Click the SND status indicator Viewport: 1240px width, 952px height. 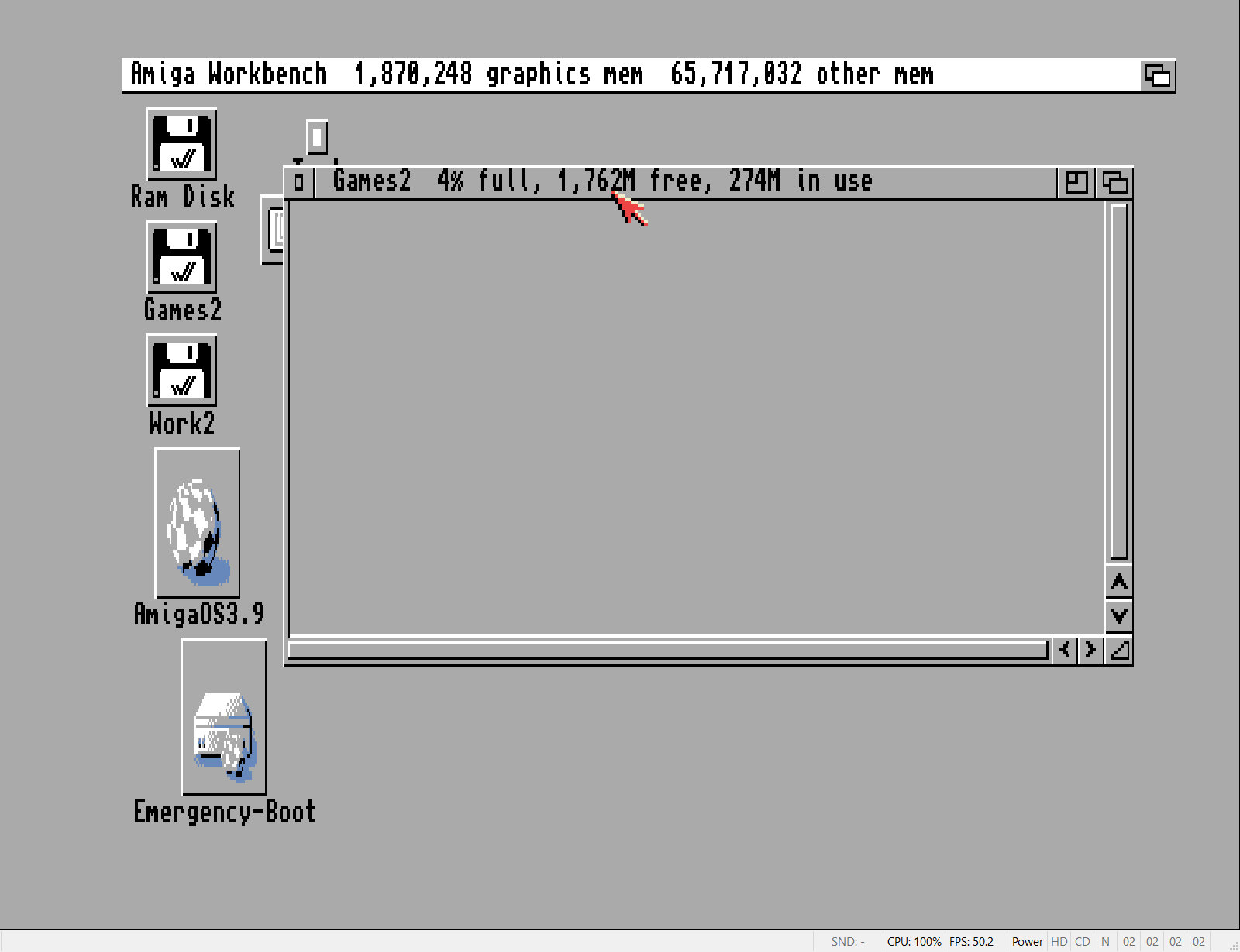click(x=848, y=942)
